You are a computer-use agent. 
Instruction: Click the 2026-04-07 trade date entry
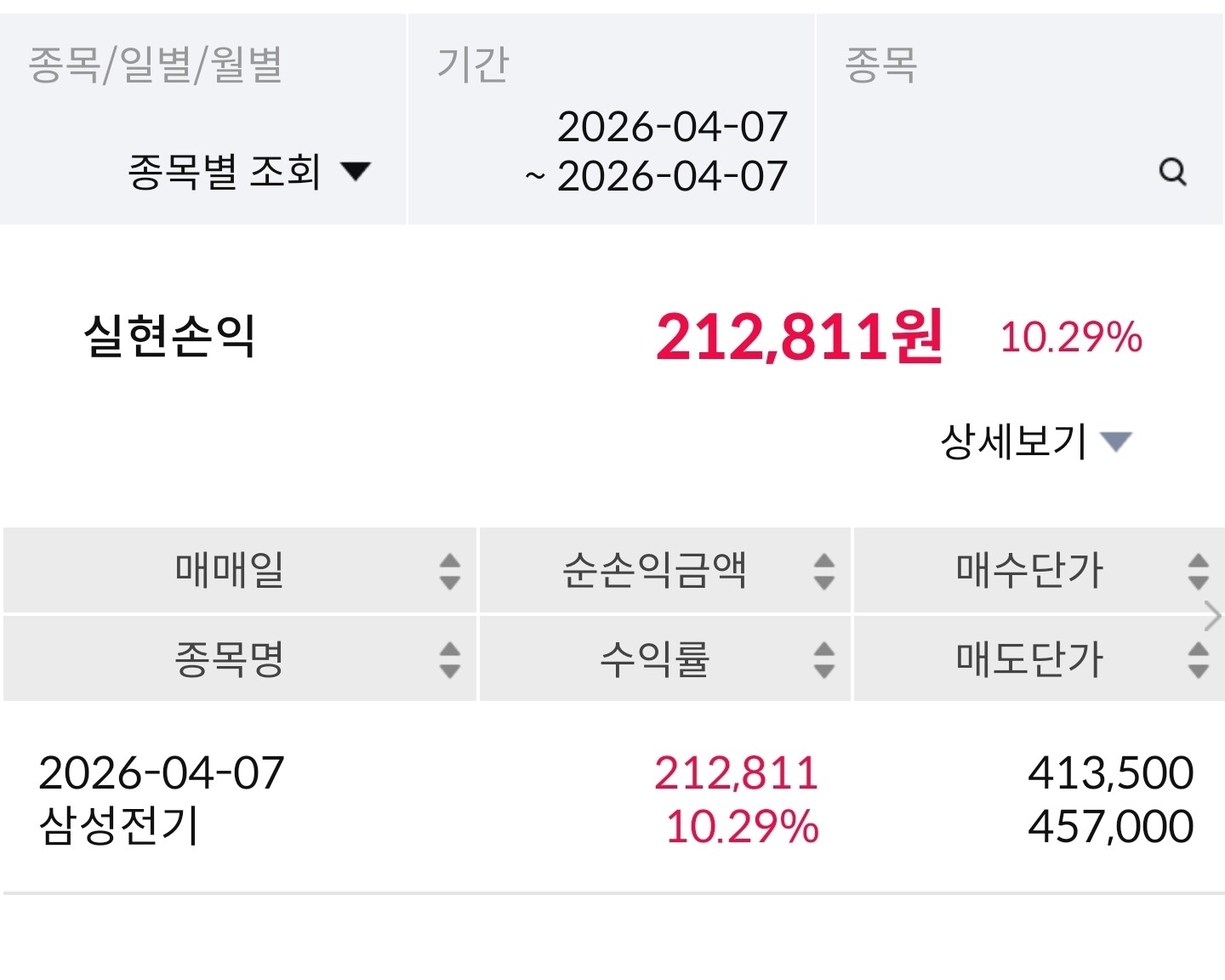[161, 772]
